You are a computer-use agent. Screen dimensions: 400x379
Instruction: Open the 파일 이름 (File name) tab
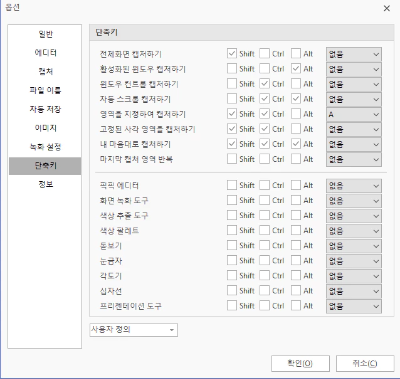(45, 90)
